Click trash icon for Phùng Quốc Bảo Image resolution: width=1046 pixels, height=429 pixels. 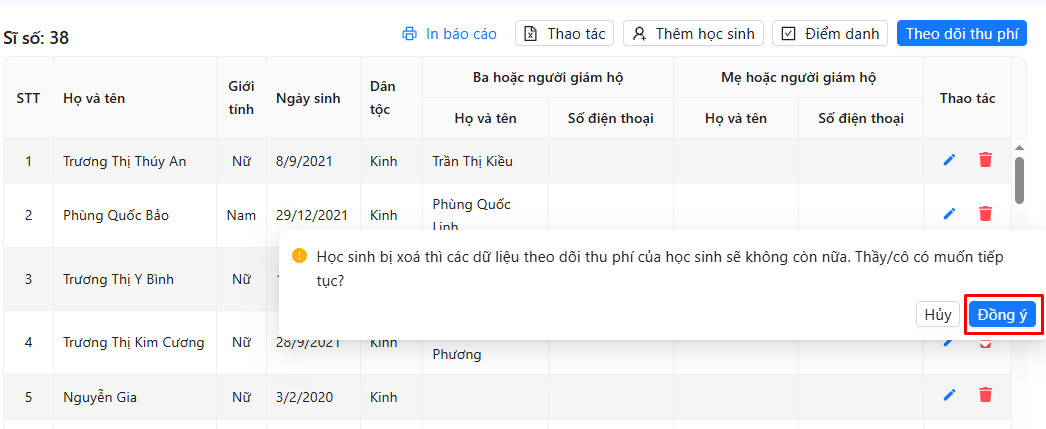tap(985, 214)
